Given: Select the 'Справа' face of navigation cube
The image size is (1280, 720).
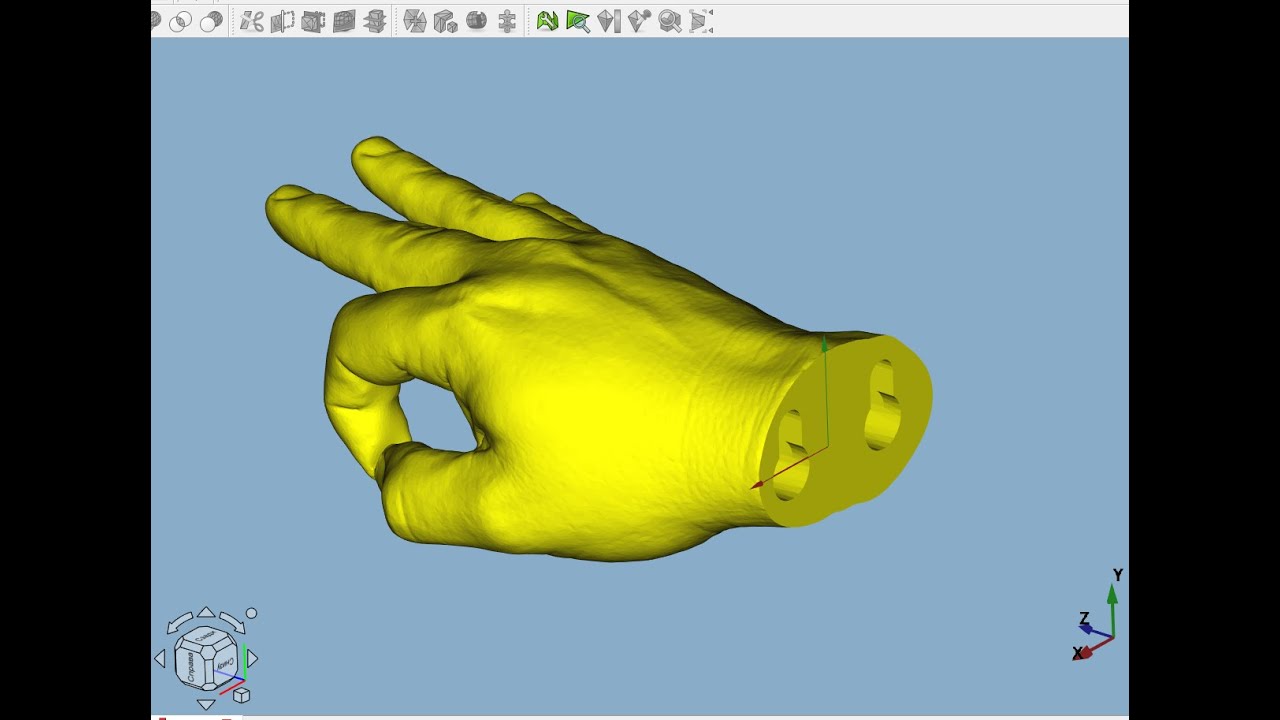Looking at the screenshot, I should [x=190, y=667].
